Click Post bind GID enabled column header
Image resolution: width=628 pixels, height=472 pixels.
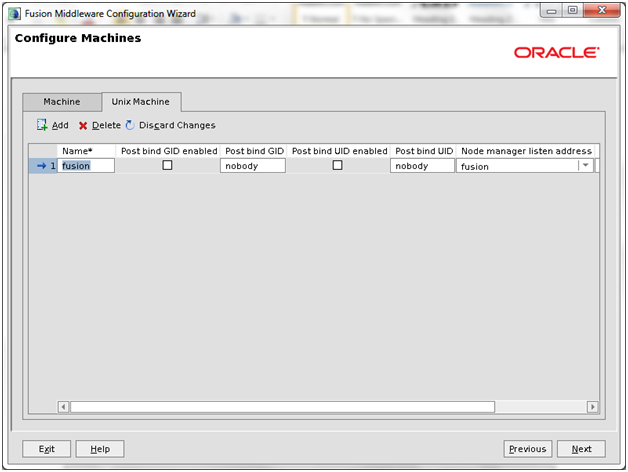coord(169,151)
